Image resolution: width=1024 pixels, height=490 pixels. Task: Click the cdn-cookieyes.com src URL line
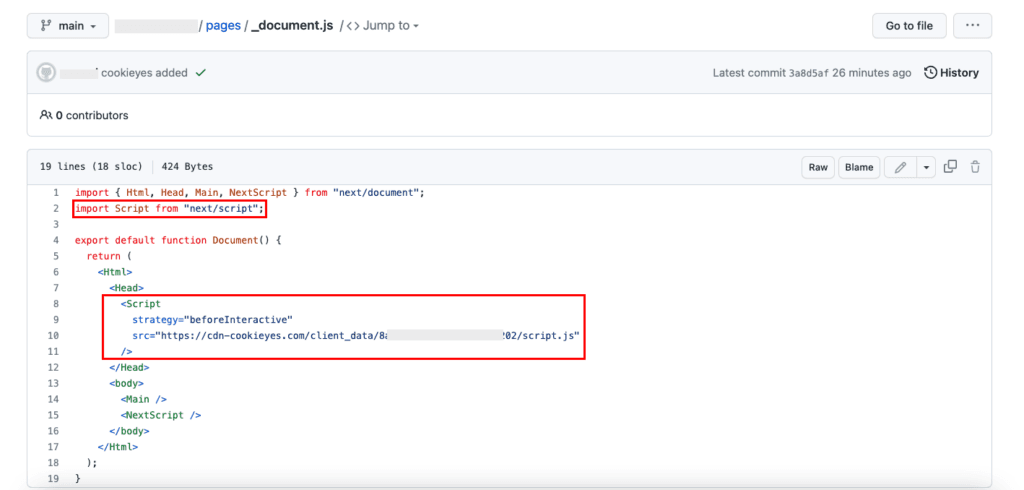click(357, 336)
